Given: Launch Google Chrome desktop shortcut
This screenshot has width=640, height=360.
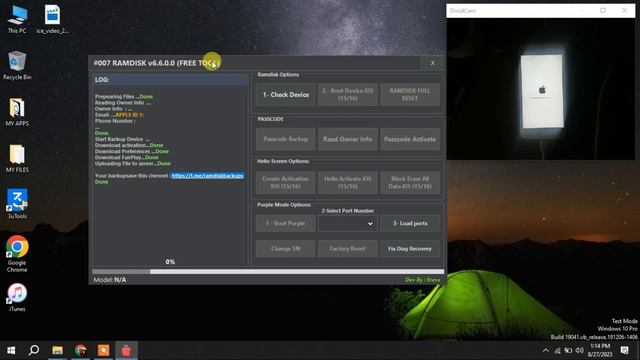Looking at the screenshot, I should (17, 253).
